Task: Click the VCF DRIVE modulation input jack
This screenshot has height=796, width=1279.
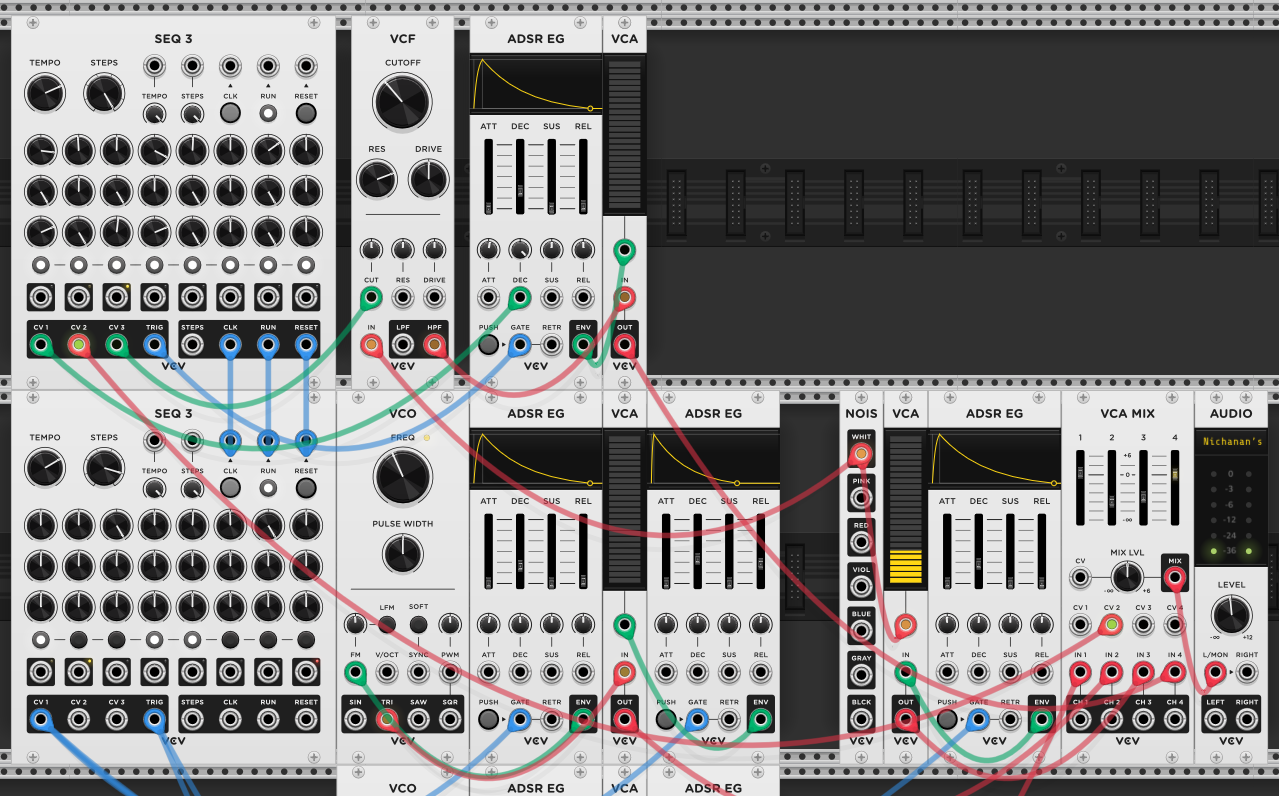Action: tap(435, 297)
